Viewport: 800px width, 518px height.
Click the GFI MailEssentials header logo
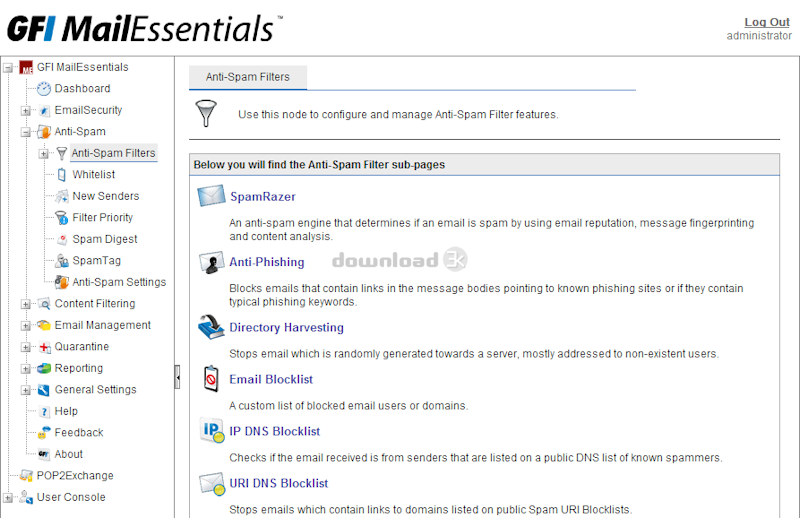[x=144, y=29]
